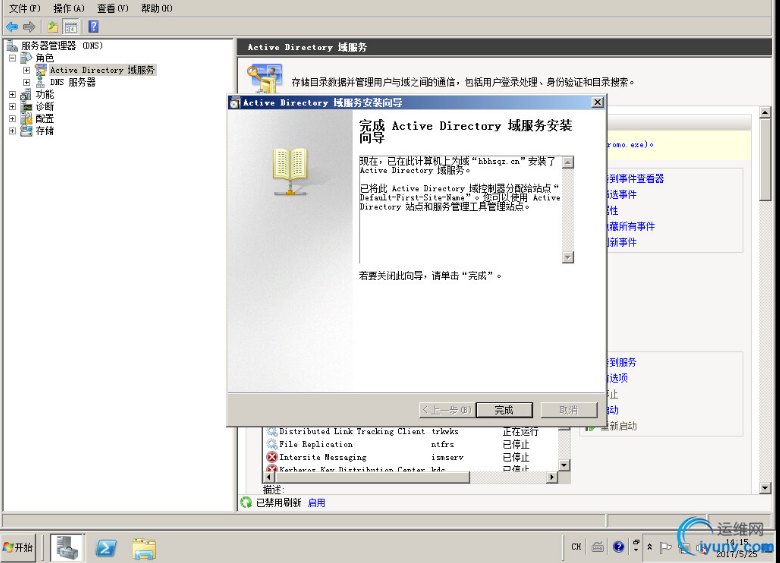Image resolution: width=780 pixels, height=563 pixels.
Task: Collapse the 角色 node
Action: coord(12,58)
